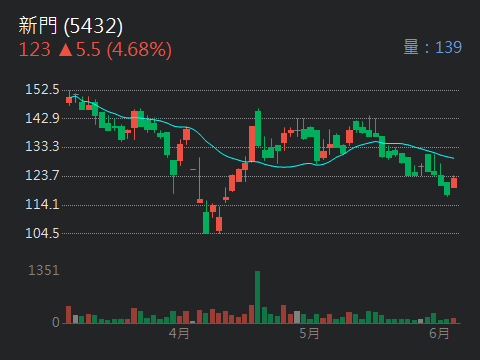Click the 1351 volume axis label

44,270
